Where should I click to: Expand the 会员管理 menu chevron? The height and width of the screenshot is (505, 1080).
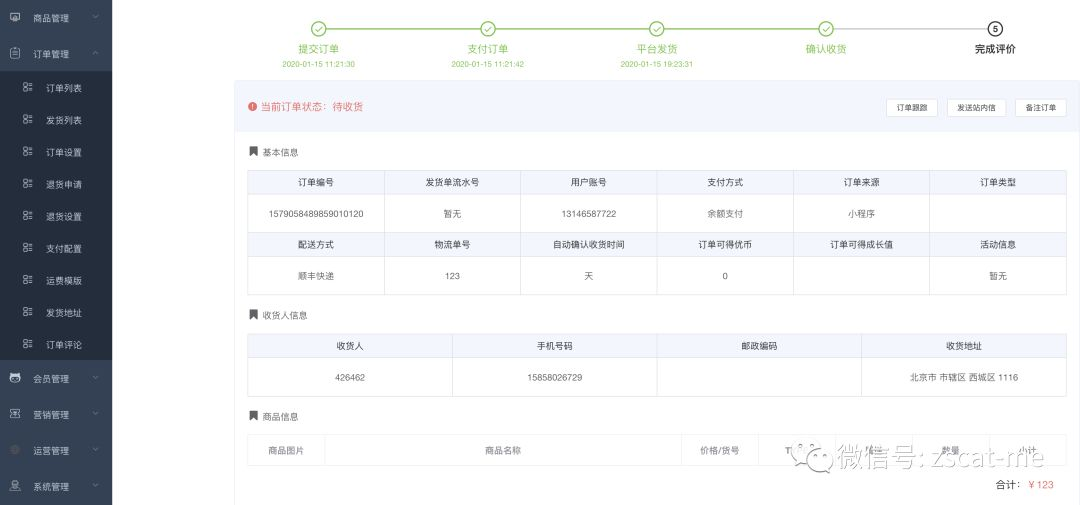pyautogui.click(x=95, y=378)
